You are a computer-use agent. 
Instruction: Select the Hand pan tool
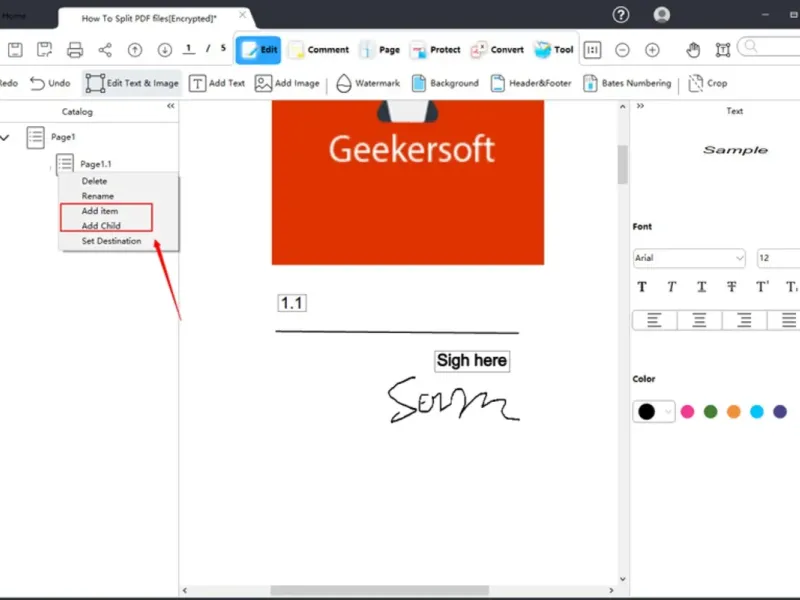click(x=693, y=49)
